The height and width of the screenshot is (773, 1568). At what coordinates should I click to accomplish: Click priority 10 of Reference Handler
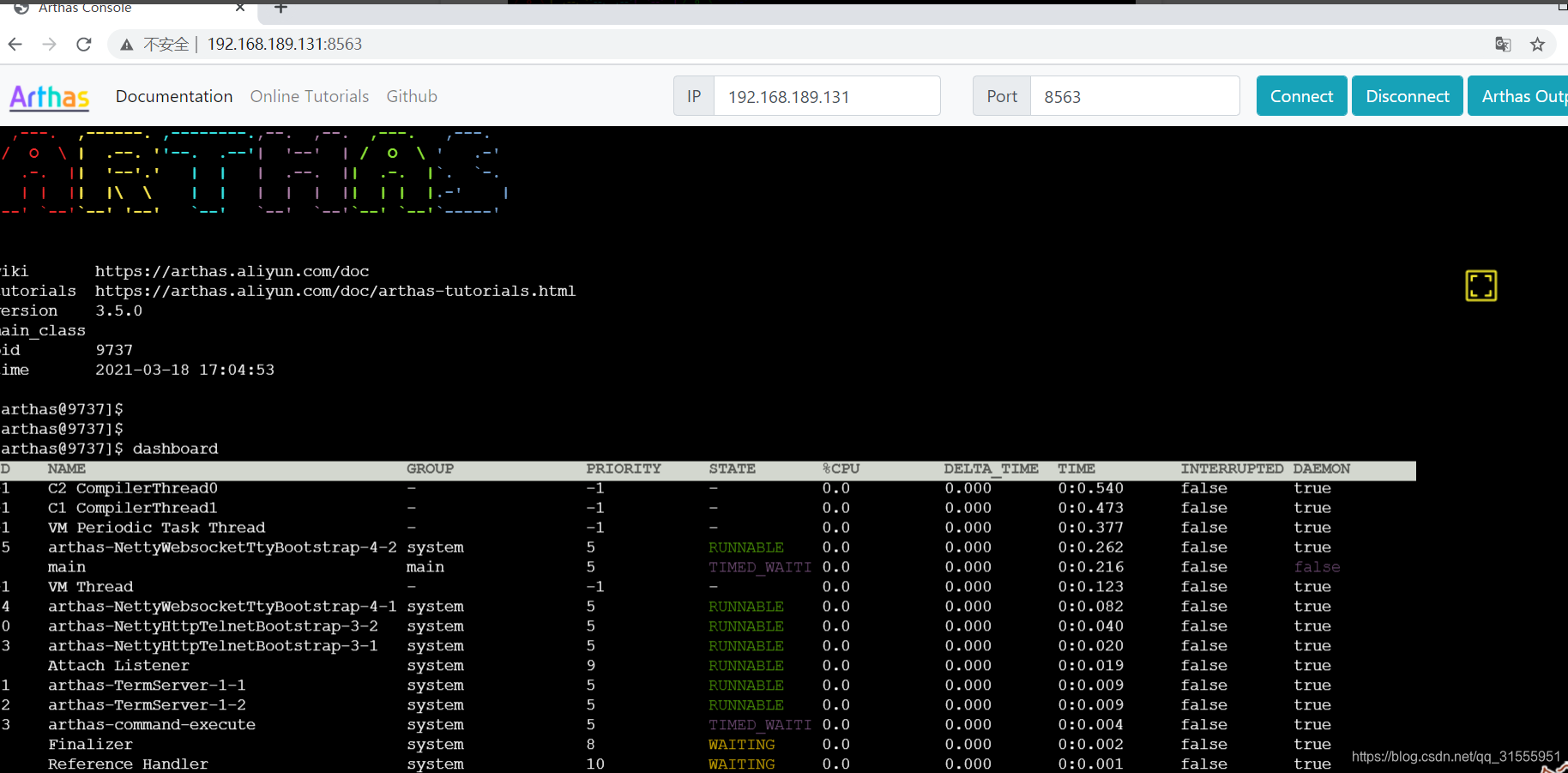[595, 764]
